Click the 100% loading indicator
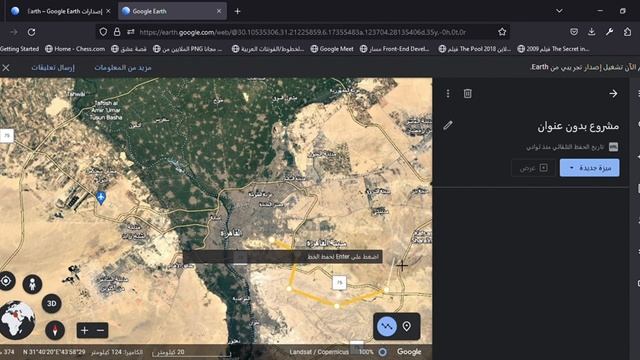The image size is (640, 360). pos(366,352)
